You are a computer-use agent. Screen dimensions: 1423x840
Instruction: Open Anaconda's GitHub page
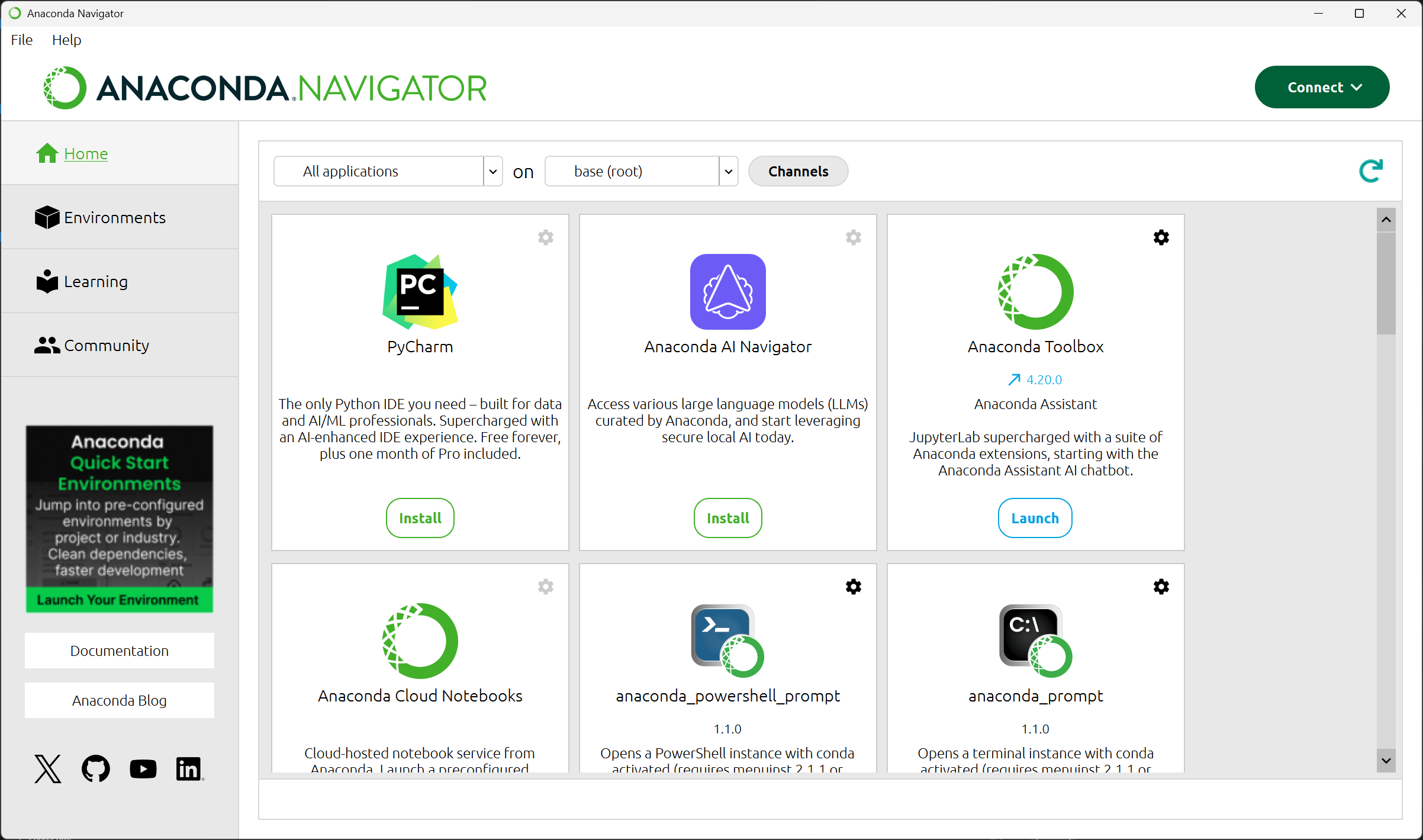(95, 768)
